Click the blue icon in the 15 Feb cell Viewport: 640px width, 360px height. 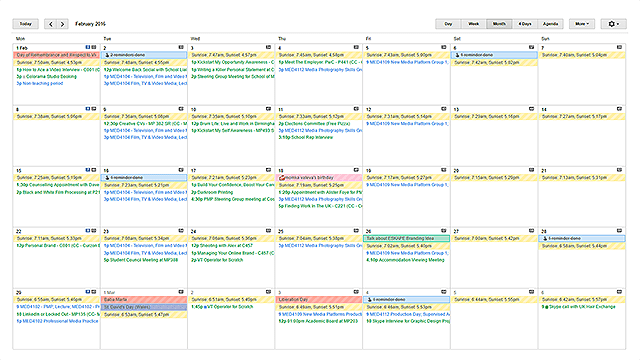coord(88,170)
